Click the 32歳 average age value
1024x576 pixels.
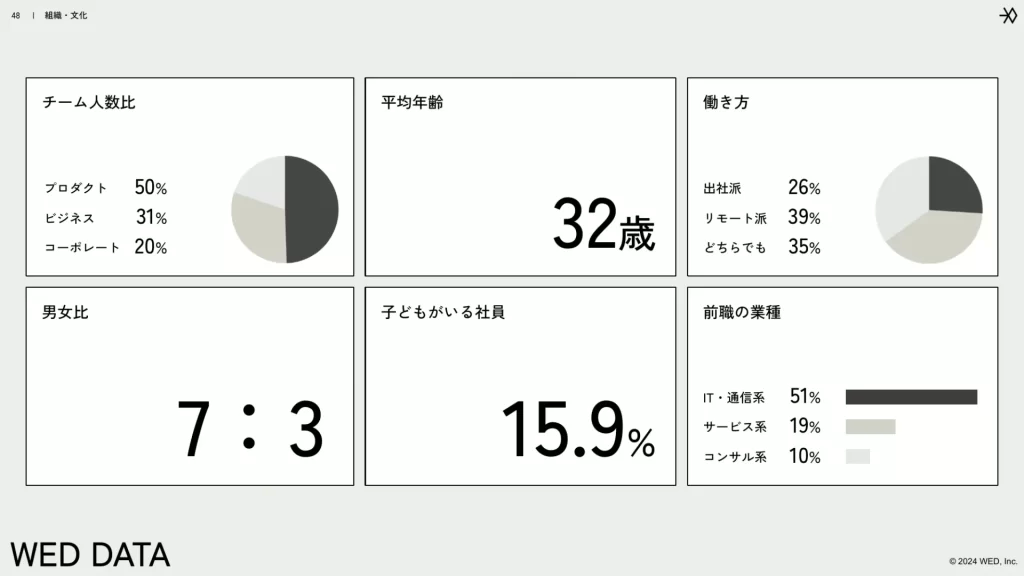click(603, 224)
